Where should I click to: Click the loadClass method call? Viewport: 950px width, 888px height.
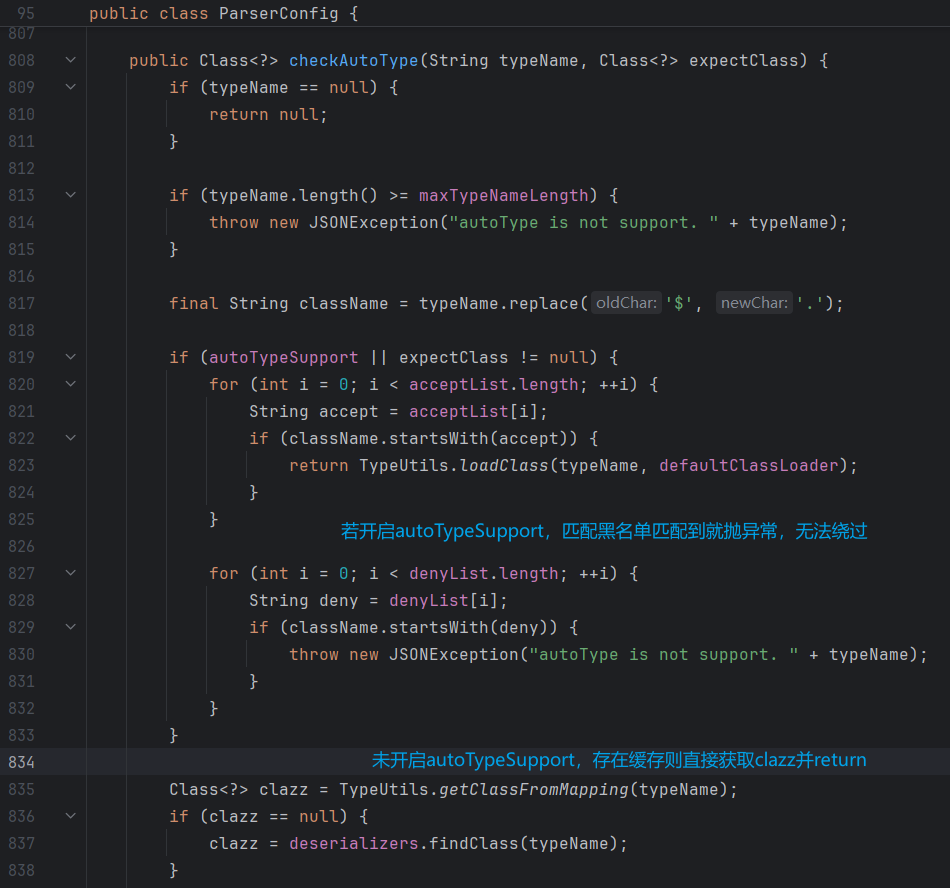503,465
